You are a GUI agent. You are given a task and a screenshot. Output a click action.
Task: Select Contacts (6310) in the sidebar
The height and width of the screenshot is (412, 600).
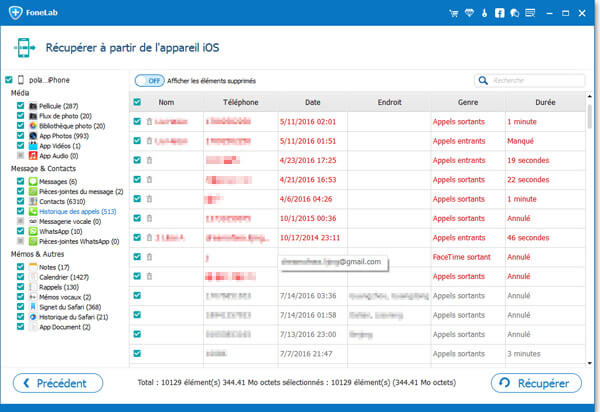[64, 201]
